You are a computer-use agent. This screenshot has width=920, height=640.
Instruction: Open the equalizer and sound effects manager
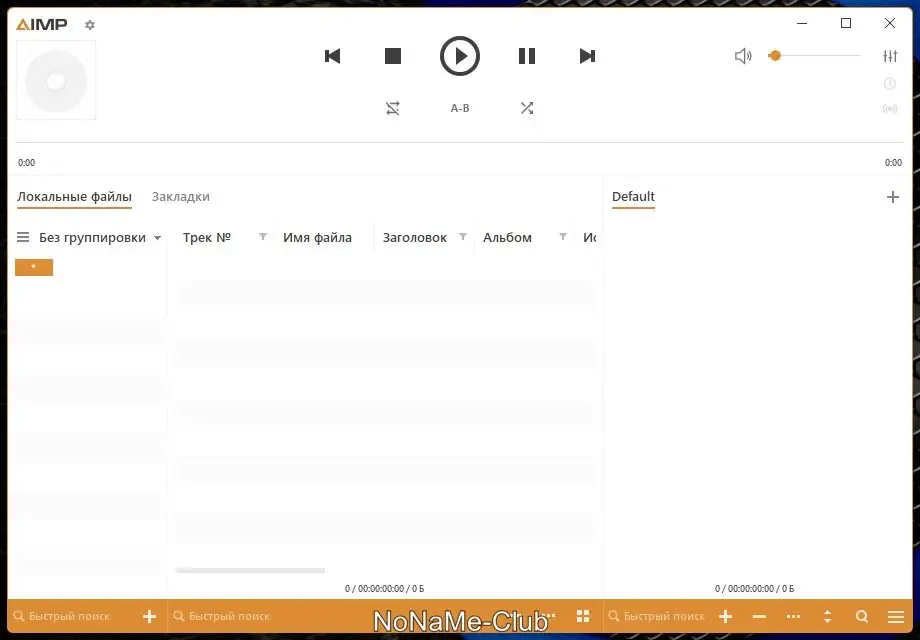(x=890, y=56)
